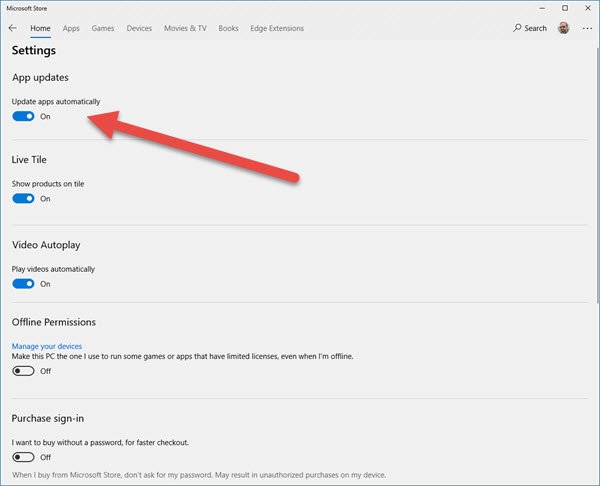The height and width of the screenshot is (486, 600).
Task: Switch to the Books tab
Action: coord(228,28)
